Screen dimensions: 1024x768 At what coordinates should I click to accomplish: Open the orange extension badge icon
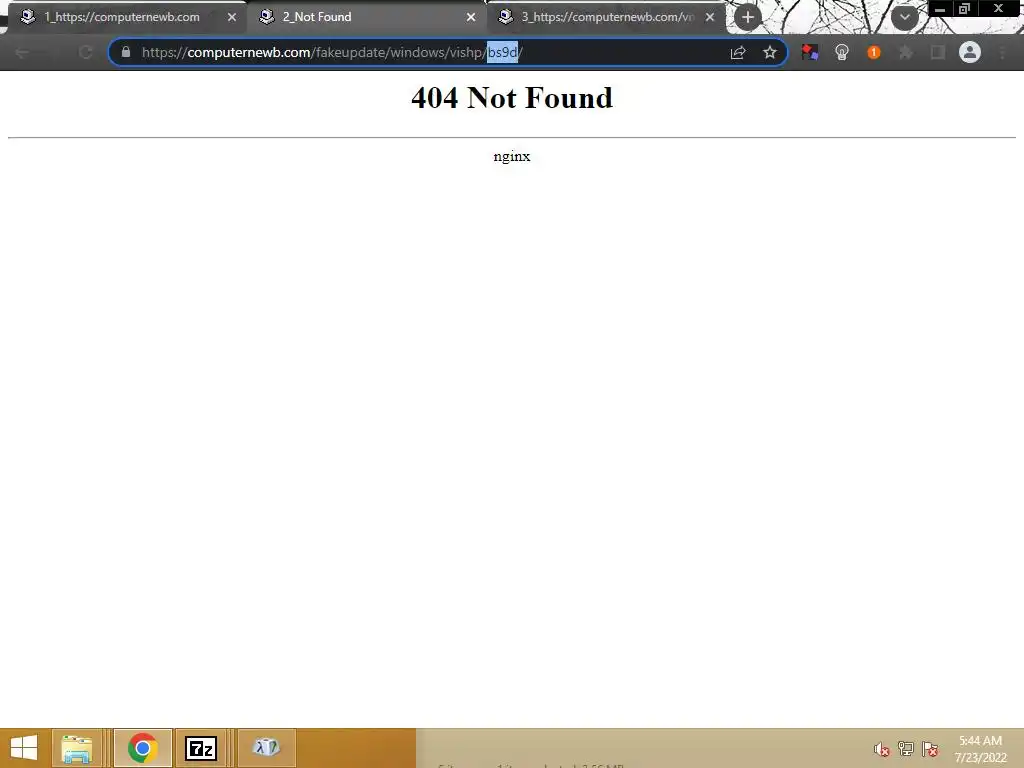[874, 53]
